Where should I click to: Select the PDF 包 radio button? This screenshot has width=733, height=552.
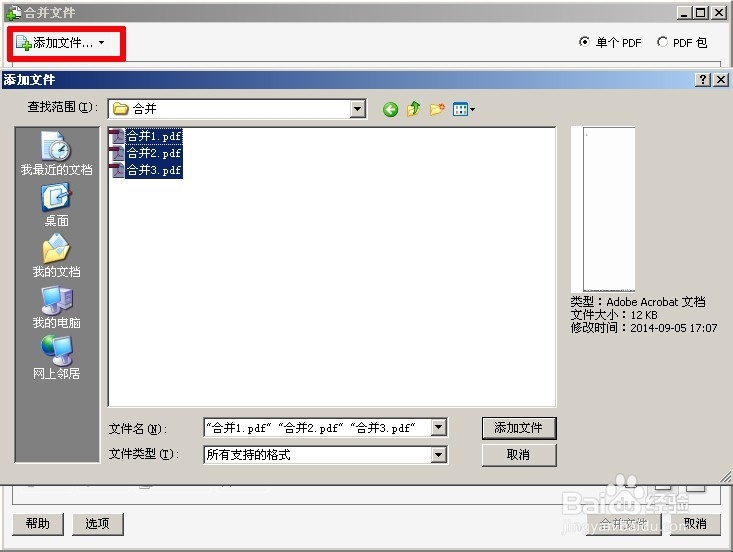pos(662,42)
